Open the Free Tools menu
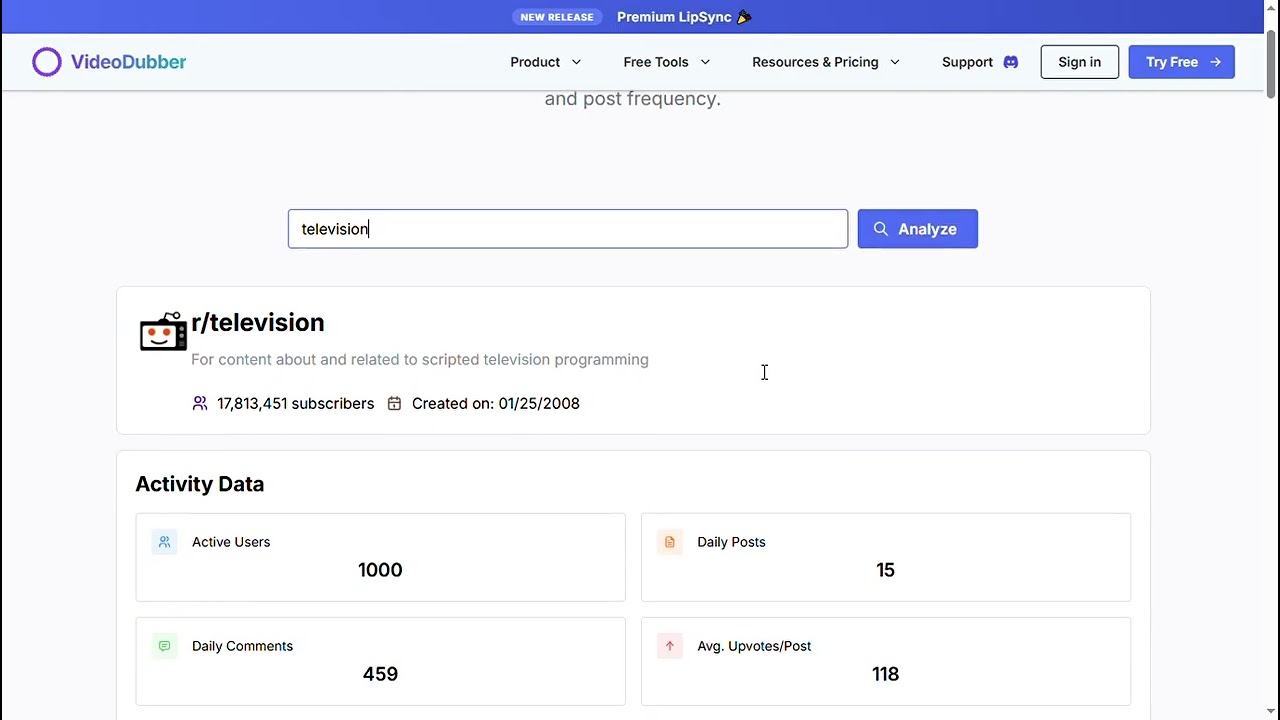Screen dimensions: 1280x720 [667, 62]
